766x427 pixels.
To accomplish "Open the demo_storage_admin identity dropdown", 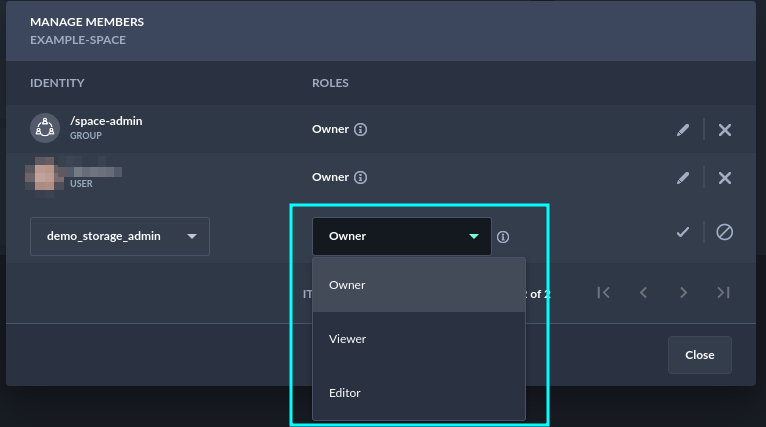I will point(120,237).
